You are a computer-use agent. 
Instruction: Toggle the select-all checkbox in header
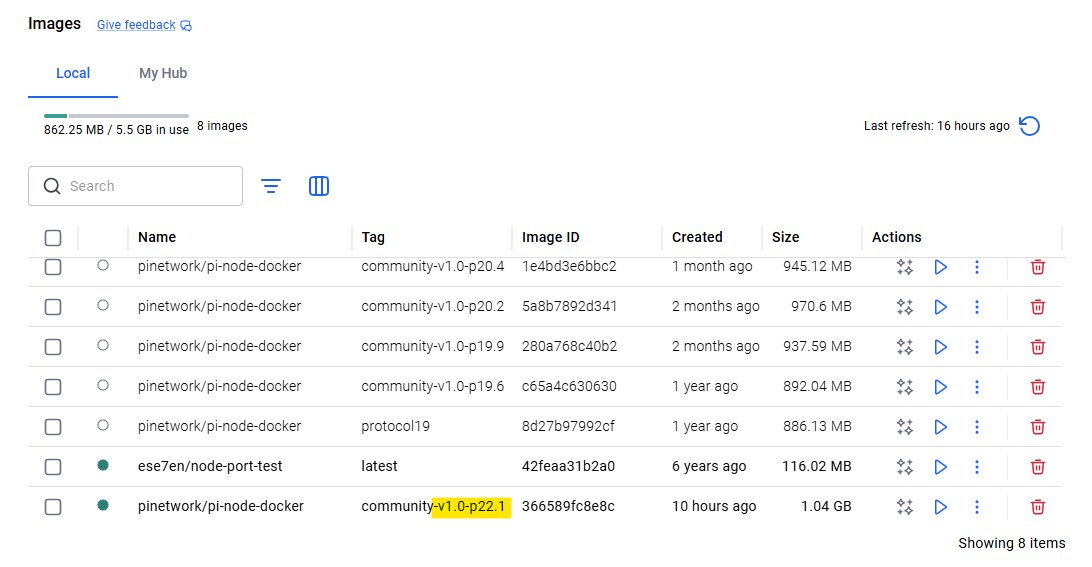click(53, 238)
